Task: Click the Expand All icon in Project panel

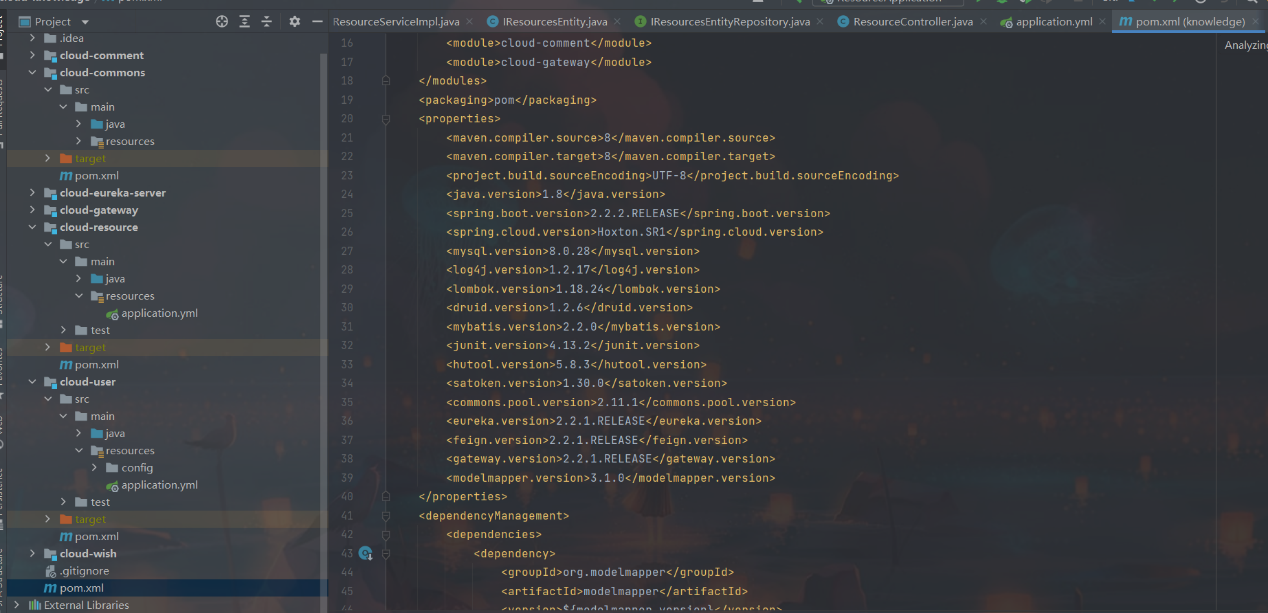Action: coord(245,21)
